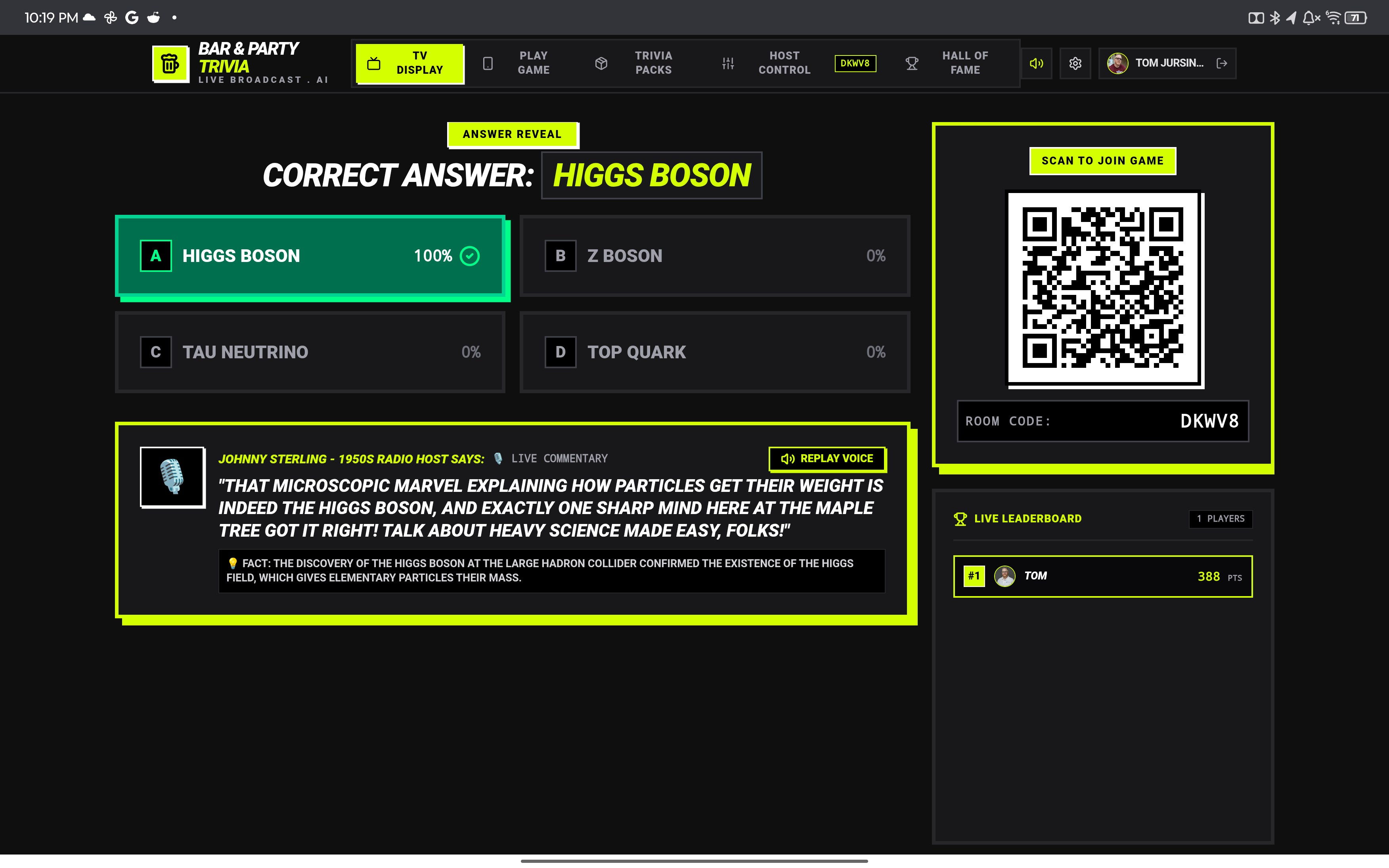Click the Scan to Join Game label

pyautogui.click(x=1102, y=161)
